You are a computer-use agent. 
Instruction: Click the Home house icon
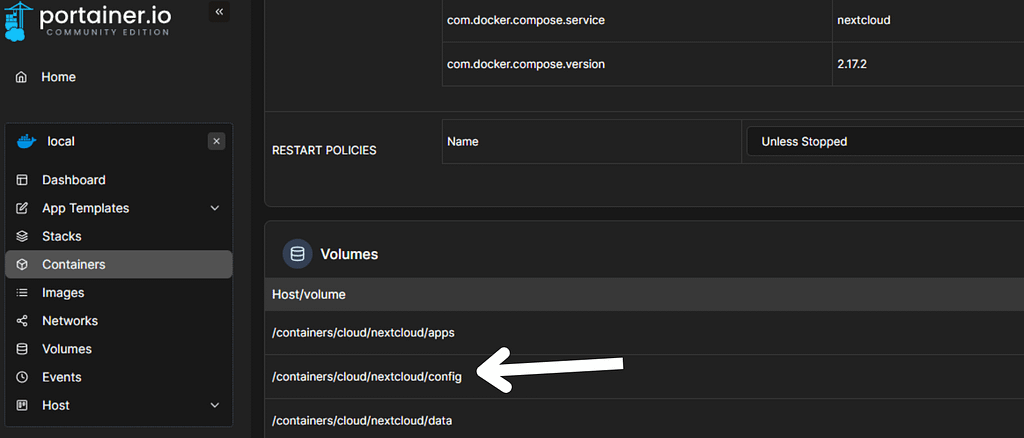click(22, 77)
